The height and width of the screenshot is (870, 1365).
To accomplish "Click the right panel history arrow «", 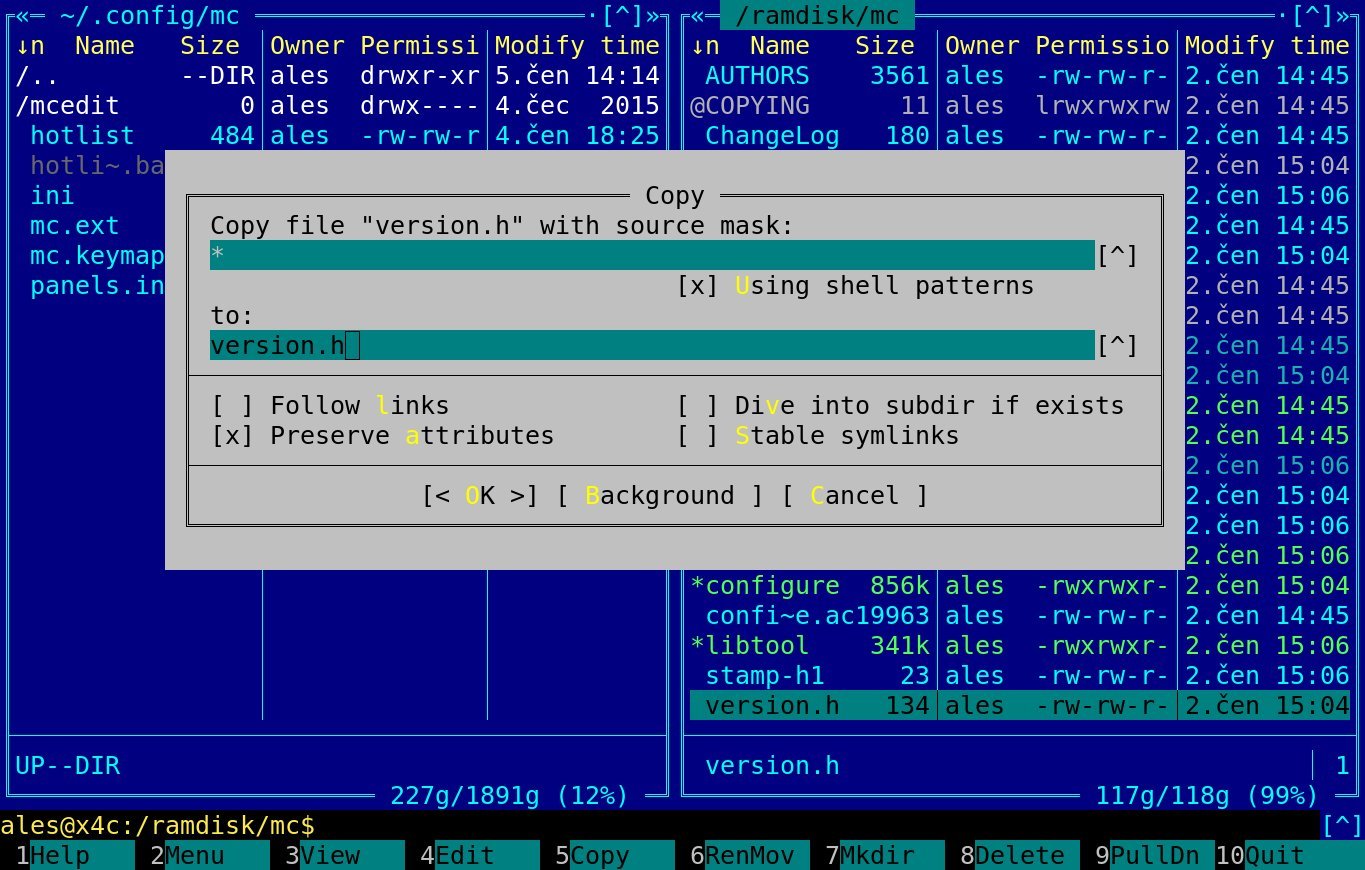I will (698, 16).
